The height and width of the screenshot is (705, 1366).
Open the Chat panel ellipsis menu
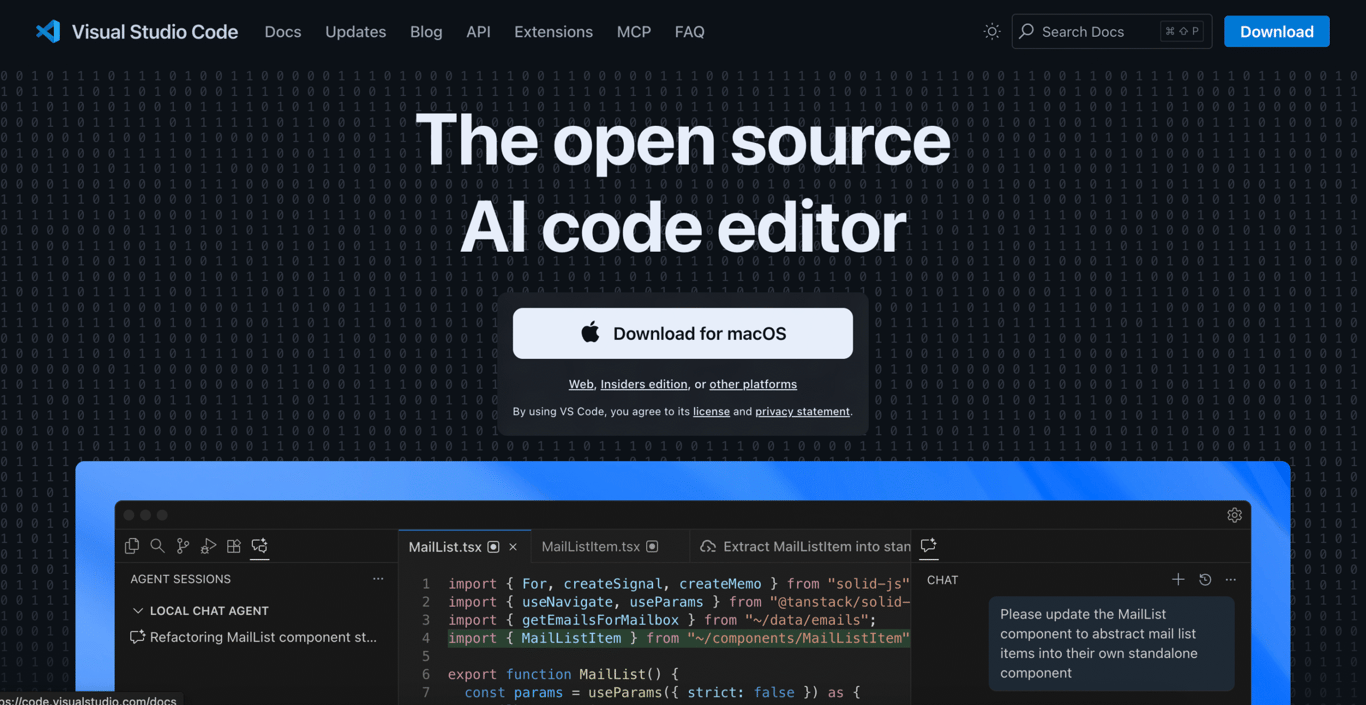pyautogui.click(x=1231, y=579)
